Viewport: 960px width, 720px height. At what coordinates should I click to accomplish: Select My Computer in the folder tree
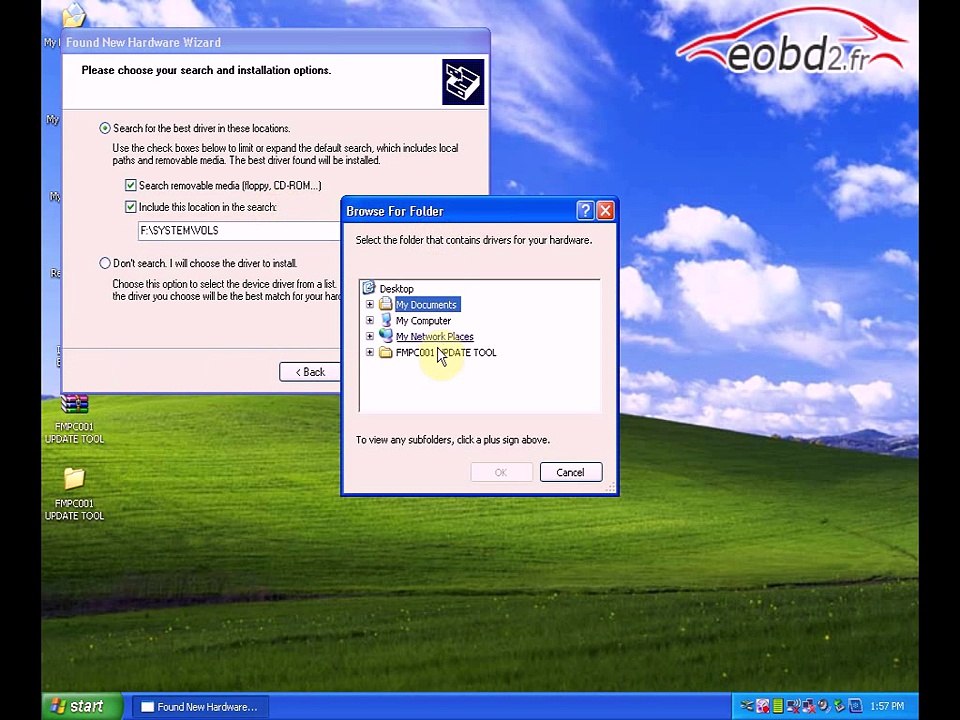click(x=423, y=320)
